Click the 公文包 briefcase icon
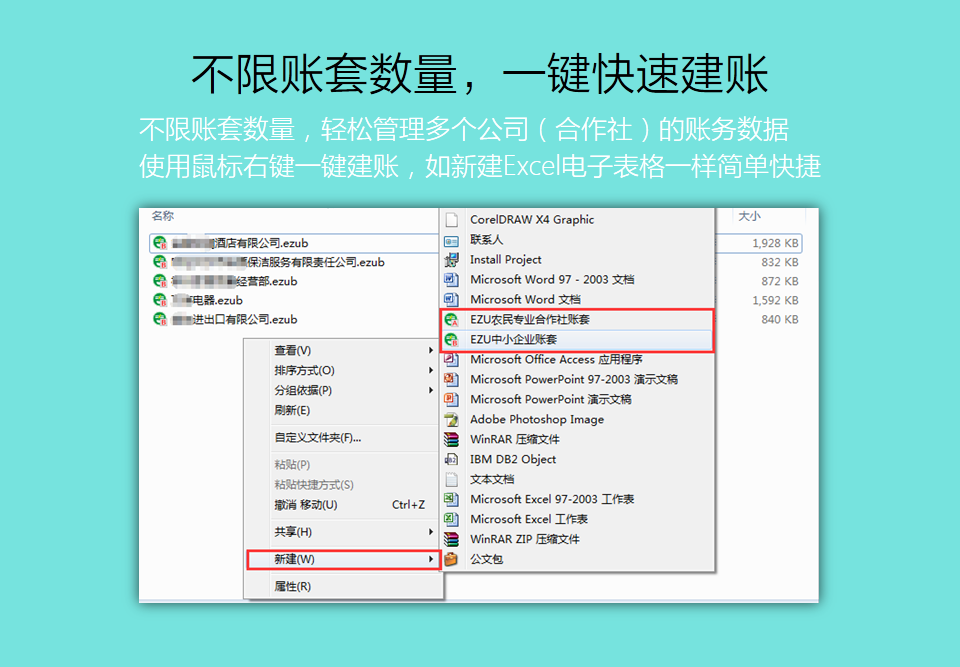This screenshot has height=667, width=960. [452, 559]
